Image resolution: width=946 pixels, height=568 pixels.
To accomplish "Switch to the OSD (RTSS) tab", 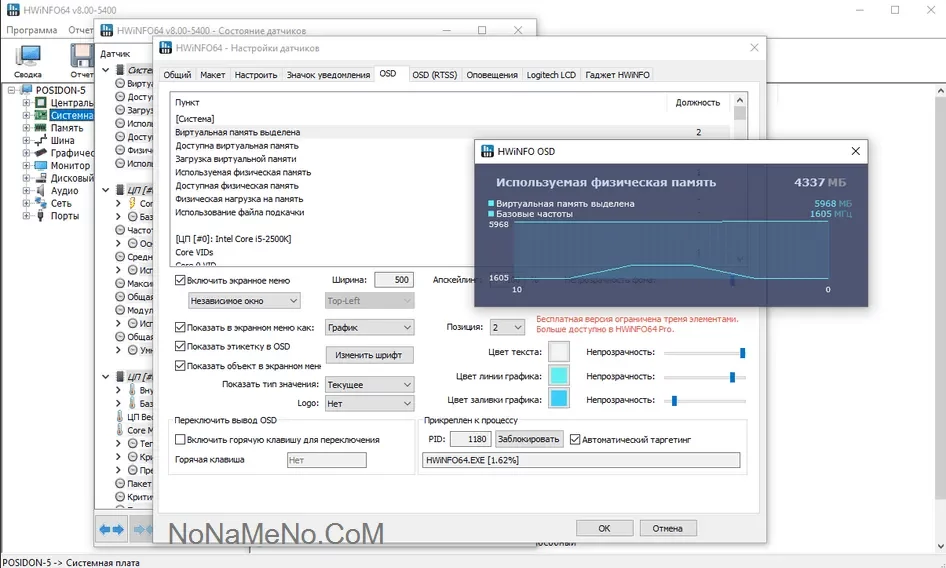I will point(434,75).
